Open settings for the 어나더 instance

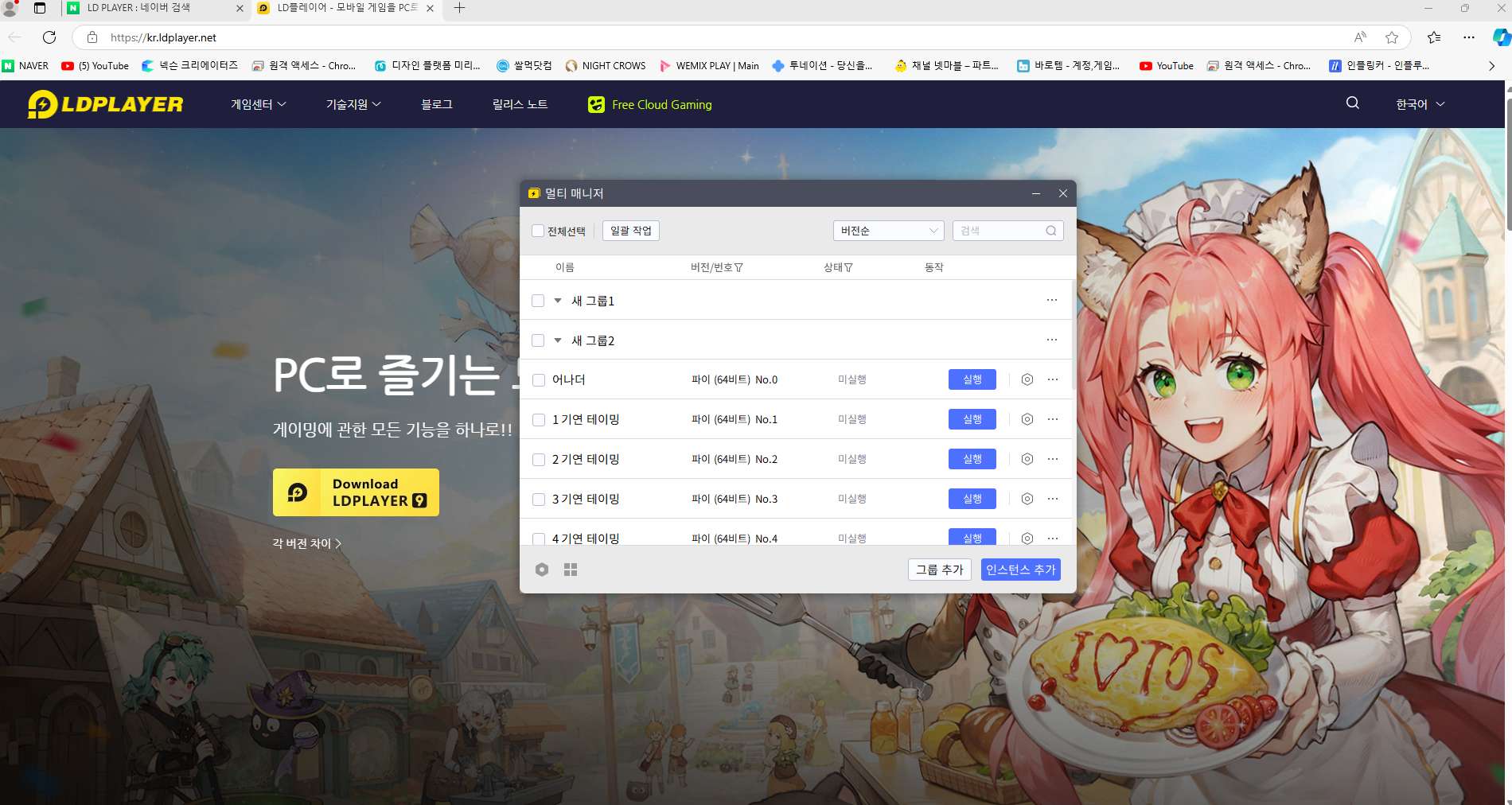1027,379
